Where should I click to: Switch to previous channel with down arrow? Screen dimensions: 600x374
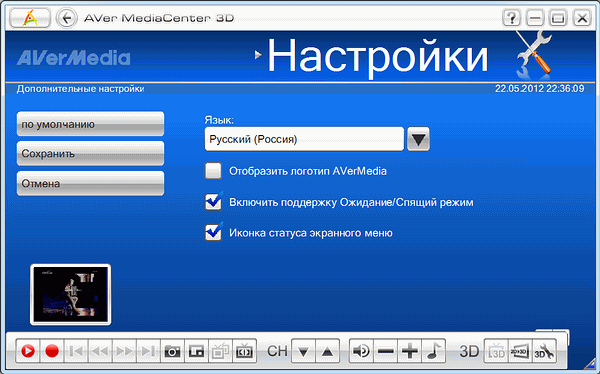pos(303,351)
